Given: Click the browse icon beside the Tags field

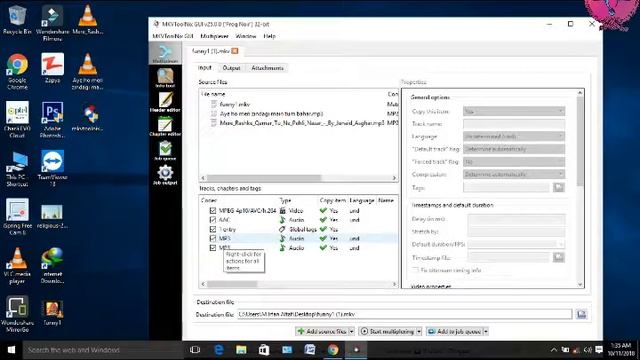Looking at the screenshot, I should point(559,187).
